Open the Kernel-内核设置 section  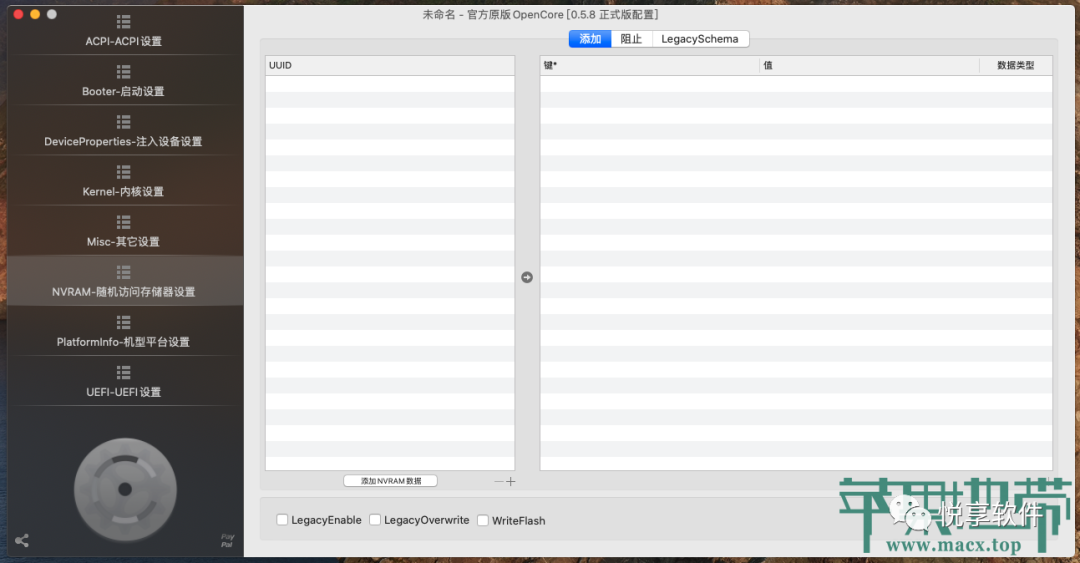pyautogui.click(x=124, y=182)
